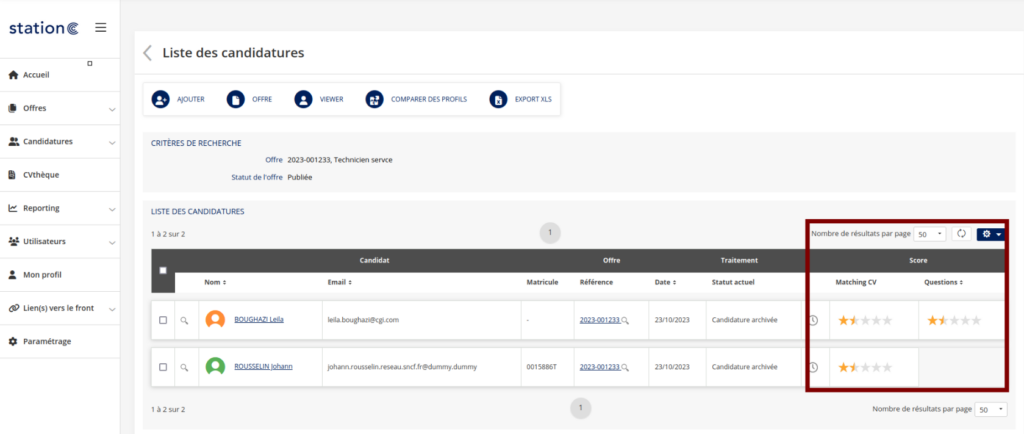Open the blue gear settings dropdown
Viewport: 1024px width, 434px height.
(991, 233)
